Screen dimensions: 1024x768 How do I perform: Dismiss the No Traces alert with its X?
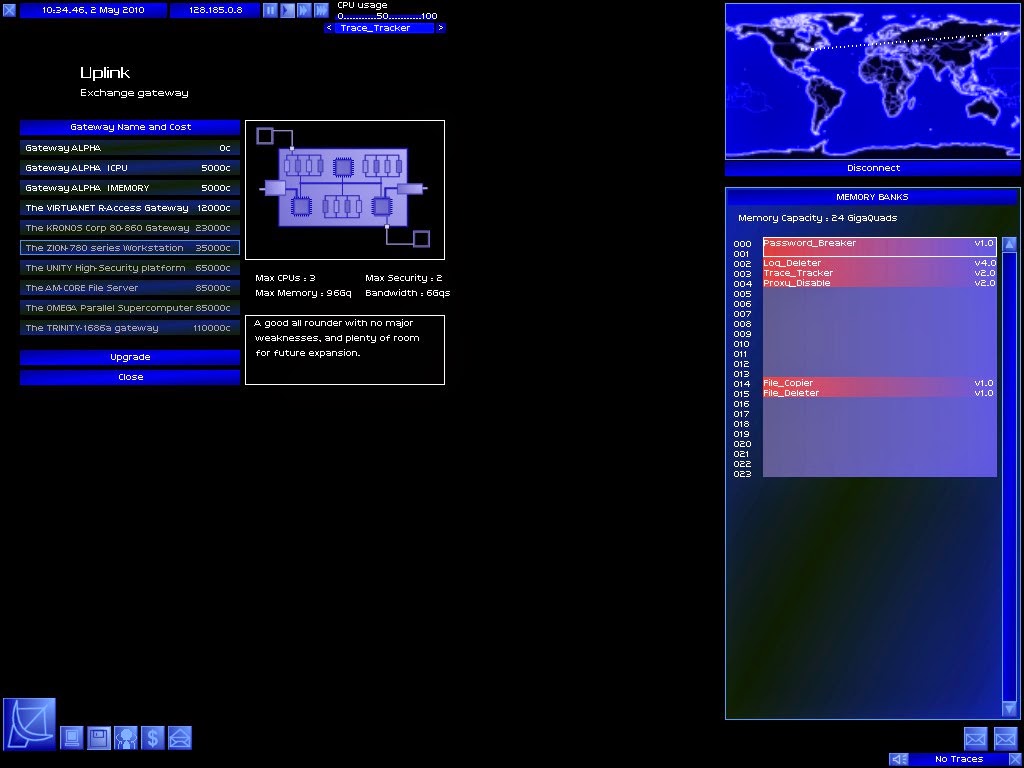(x=1015, y=758)
